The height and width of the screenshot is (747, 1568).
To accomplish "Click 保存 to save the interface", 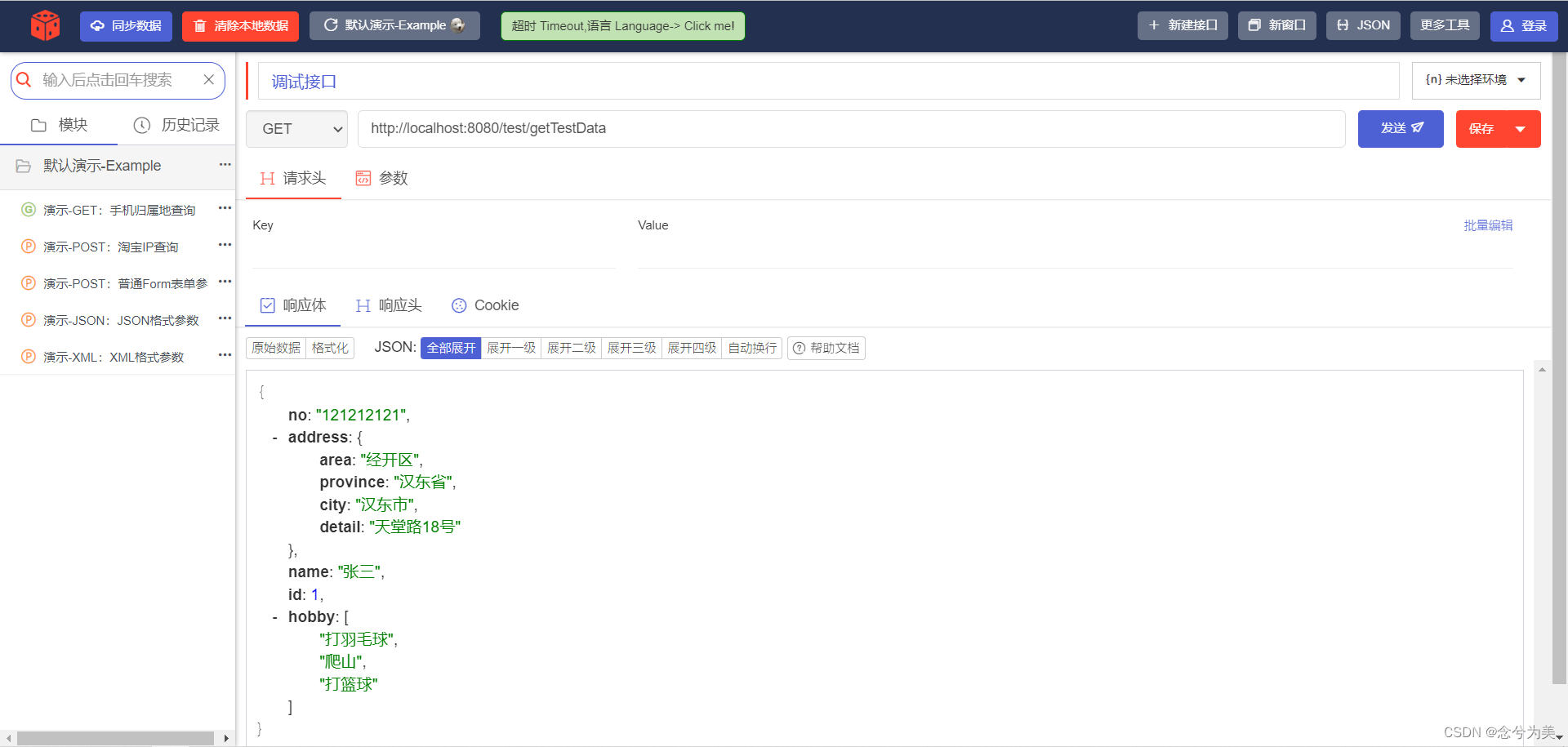I will (x=1481, y=129).
